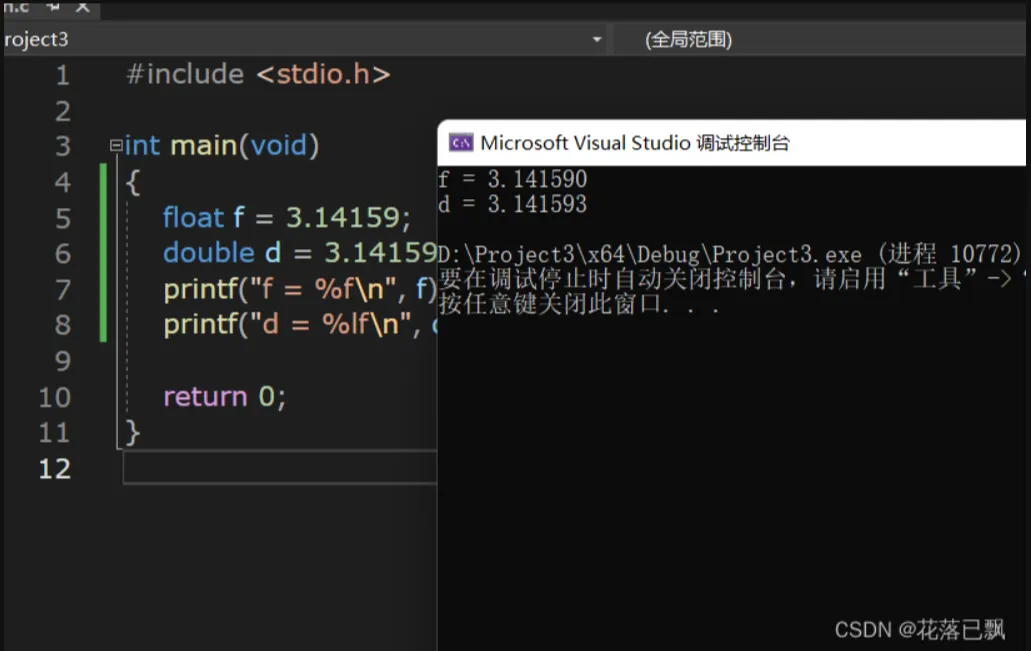Click the f = 3.141590 console output
The height and width of the screenshot is (651, 1031).
[x=512, y=180]
